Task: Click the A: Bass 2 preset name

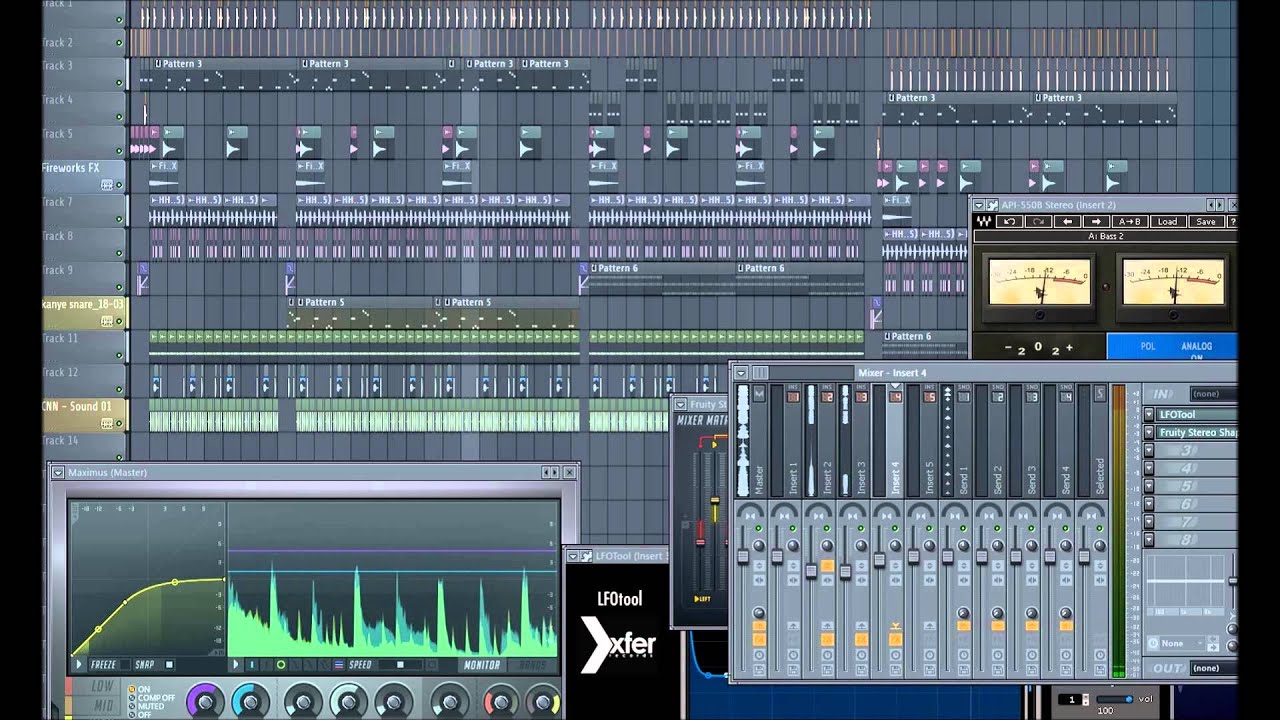Action: [1105, 236]
